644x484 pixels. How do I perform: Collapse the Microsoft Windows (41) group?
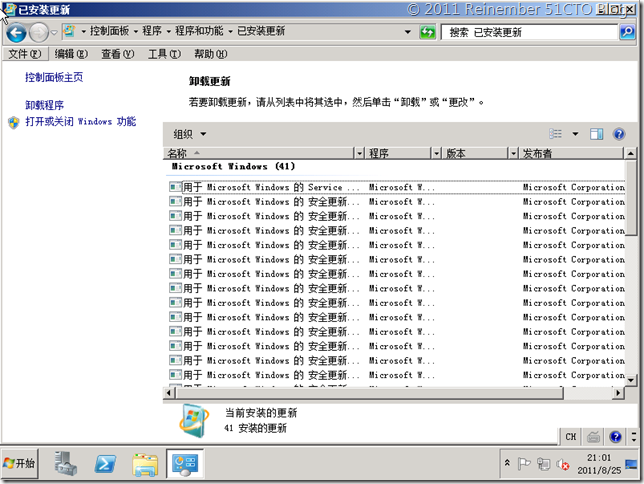click(233, 166)
